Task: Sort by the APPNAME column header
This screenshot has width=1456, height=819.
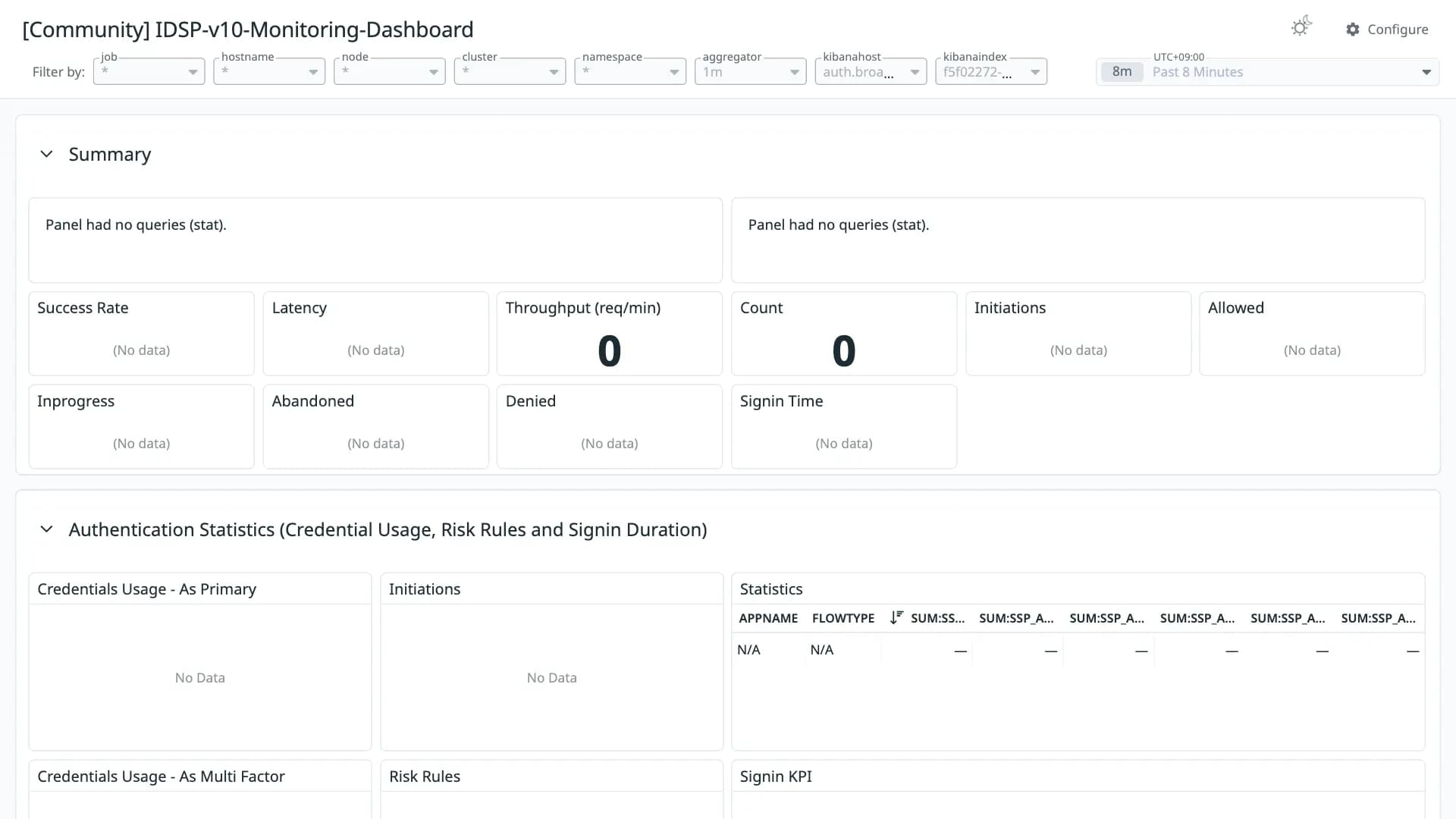Action: point(768,618)
